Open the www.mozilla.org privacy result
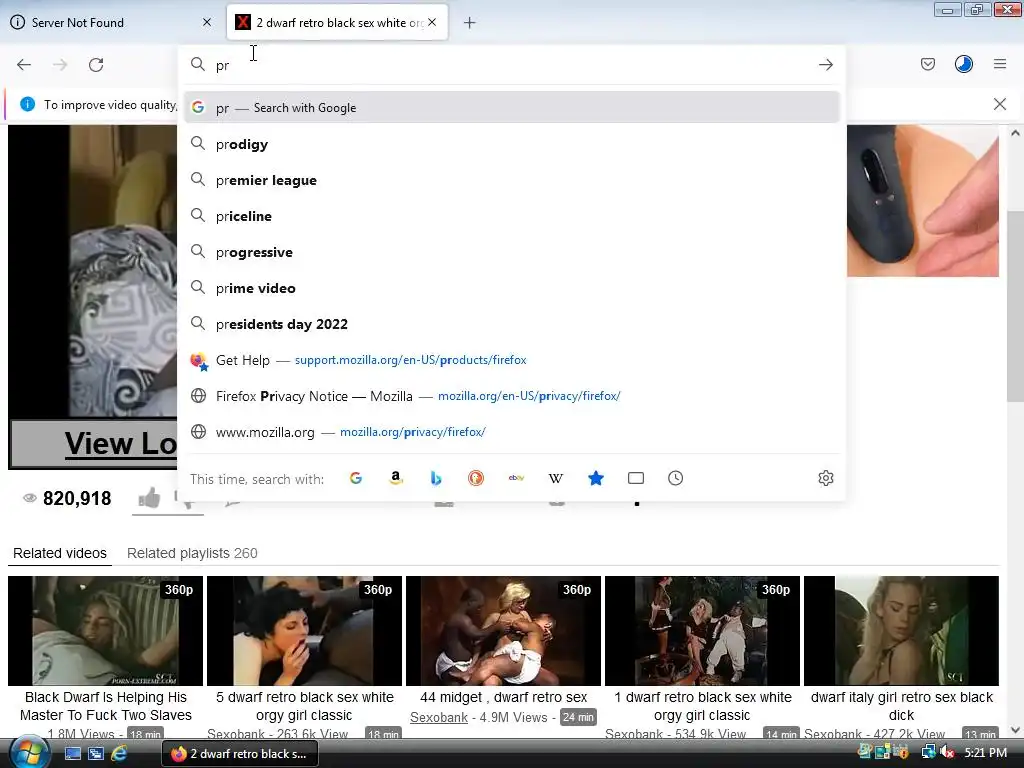The height and width of the screenshot is (768, 1024). pos(511,432)
